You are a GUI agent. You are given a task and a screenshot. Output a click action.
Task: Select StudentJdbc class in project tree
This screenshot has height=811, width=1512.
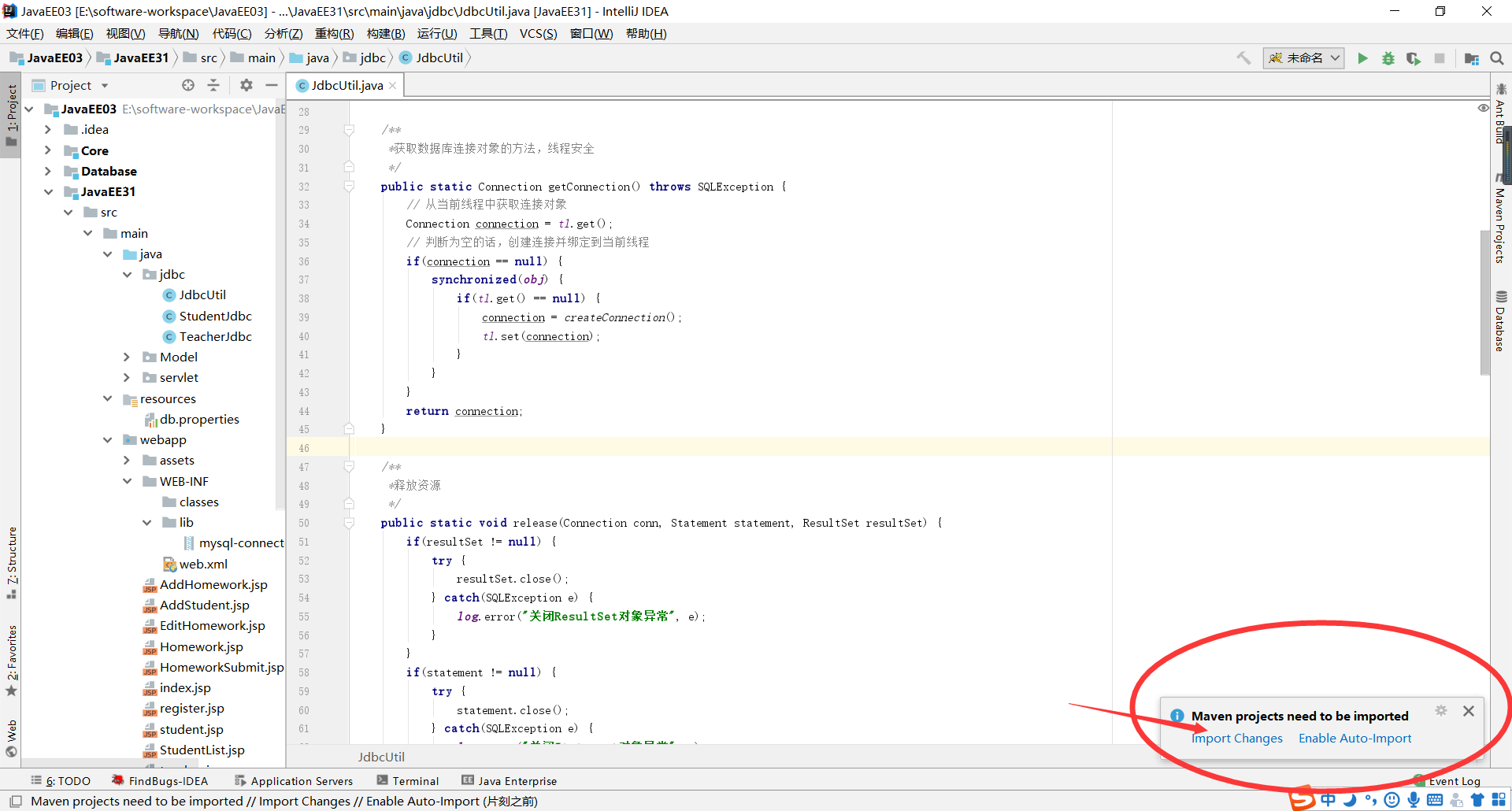click(x=207, y=317)
